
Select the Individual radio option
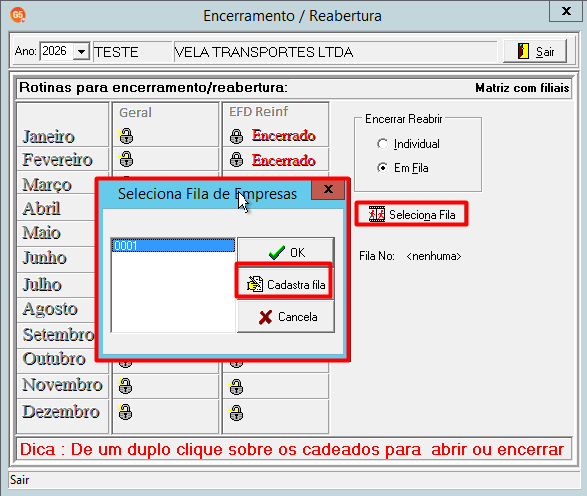pos(382,144)
